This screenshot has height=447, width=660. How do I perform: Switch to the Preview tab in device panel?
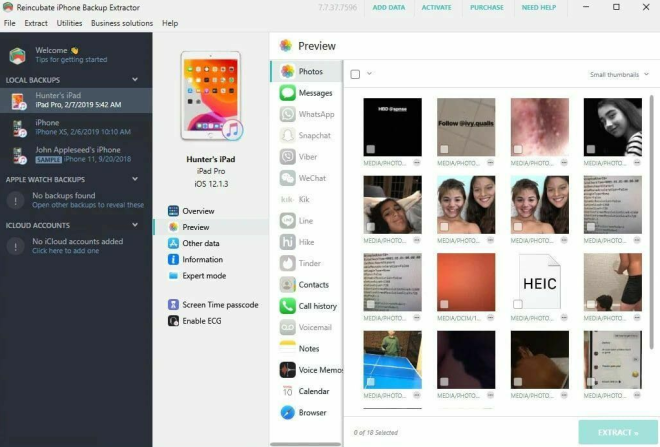pos(211,227)
